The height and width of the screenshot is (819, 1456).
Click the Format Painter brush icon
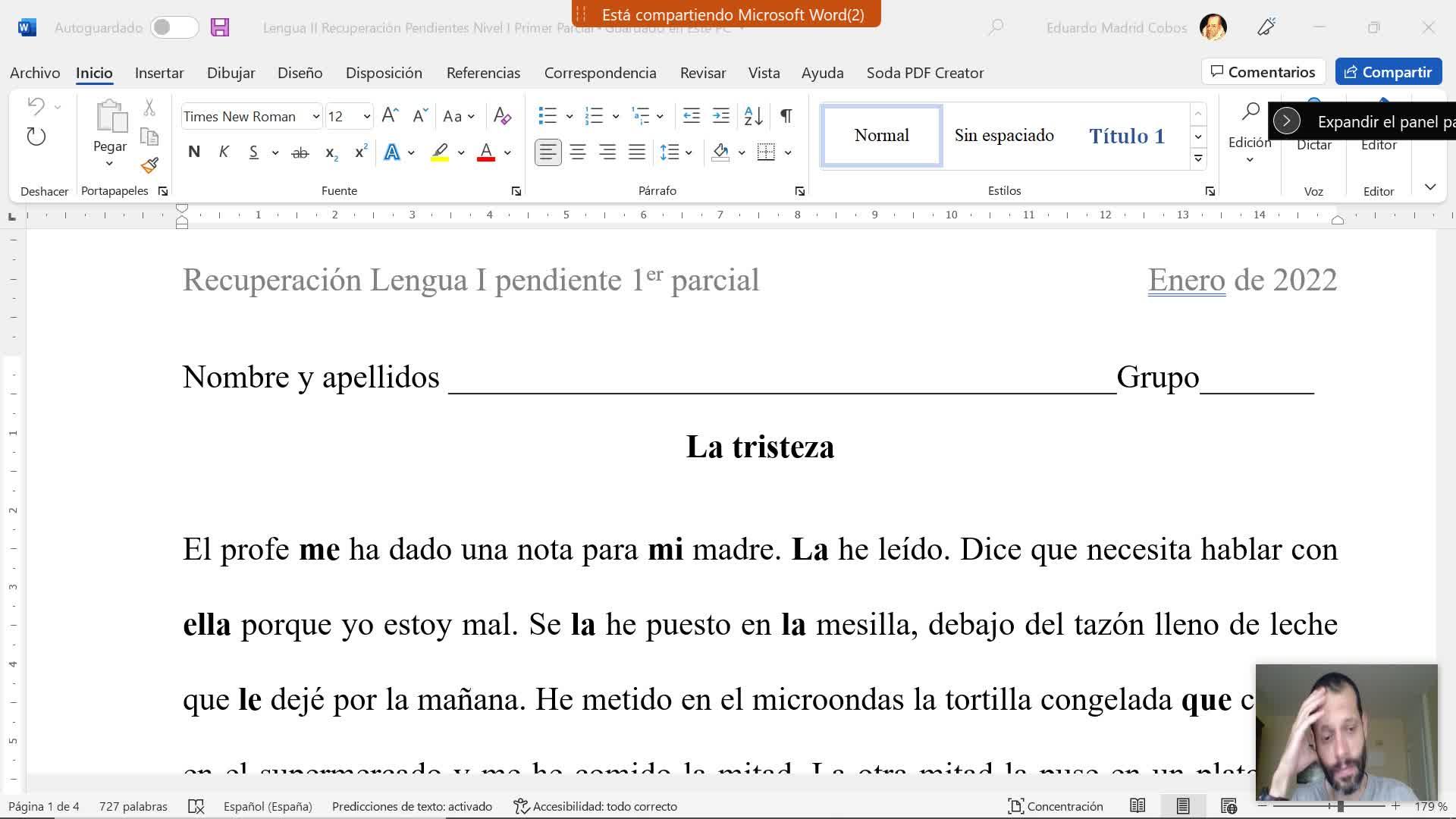click(x=149, y=165)
